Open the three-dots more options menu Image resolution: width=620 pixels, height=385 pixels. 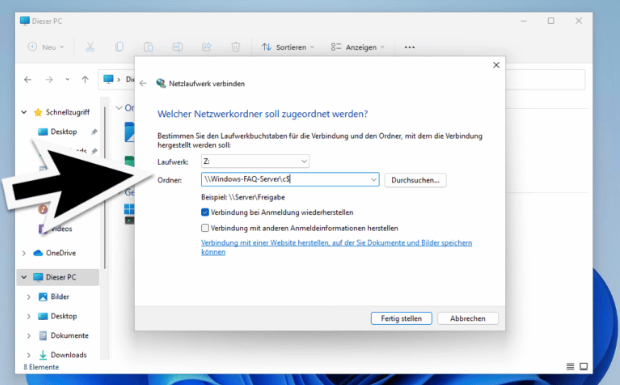pyautogui.click(x=410, y=47)
